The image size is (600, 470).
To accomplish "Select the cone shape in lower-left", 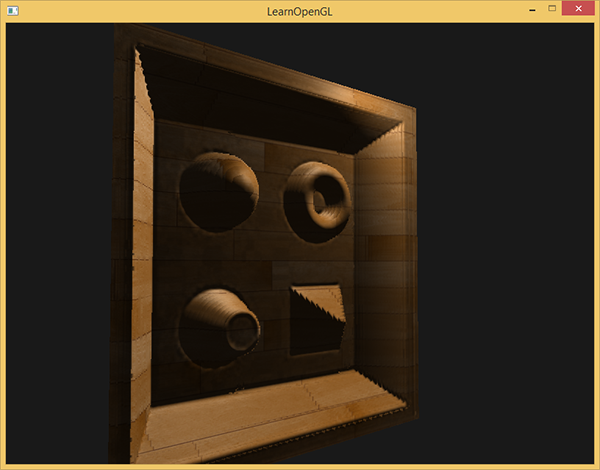I will point(220,323).
